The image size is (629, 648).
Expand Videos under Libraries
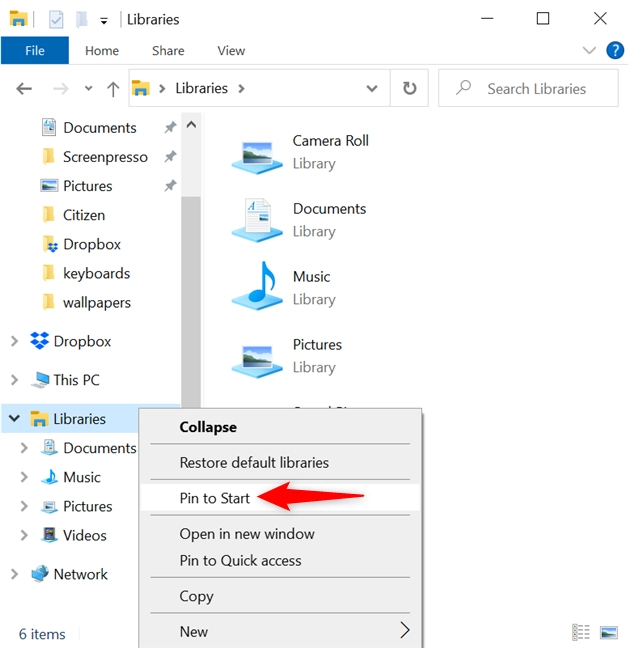click(x=24, y=535)
